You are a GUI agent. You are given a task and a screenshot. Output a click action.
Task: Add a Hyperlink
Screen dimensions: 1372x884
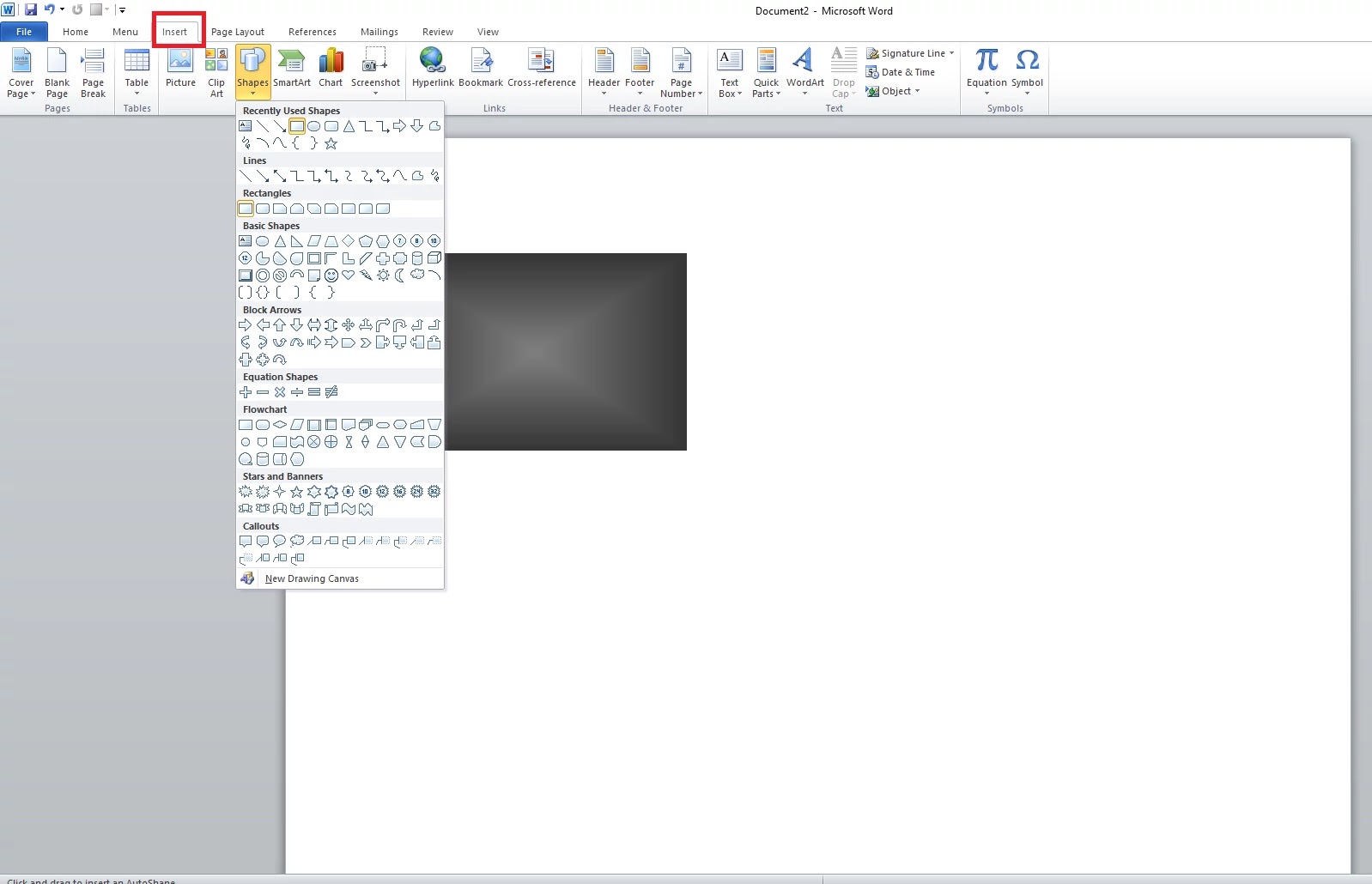tap(433, 69)
